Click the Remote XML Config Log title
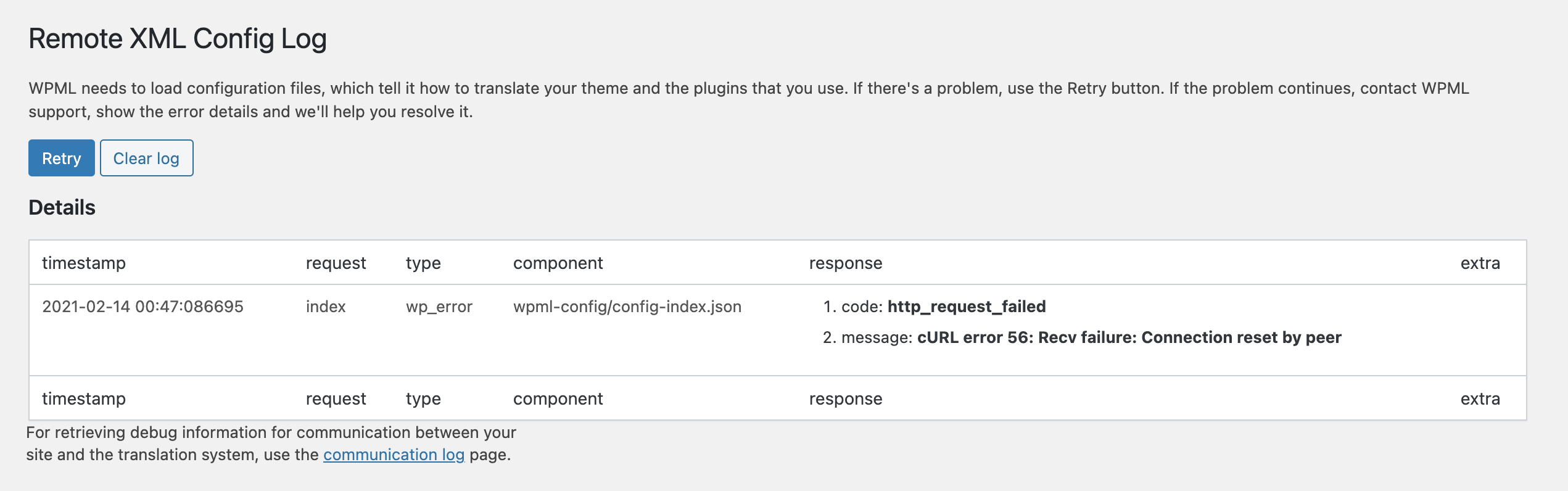1568x491 pixels. pos(178,39)
